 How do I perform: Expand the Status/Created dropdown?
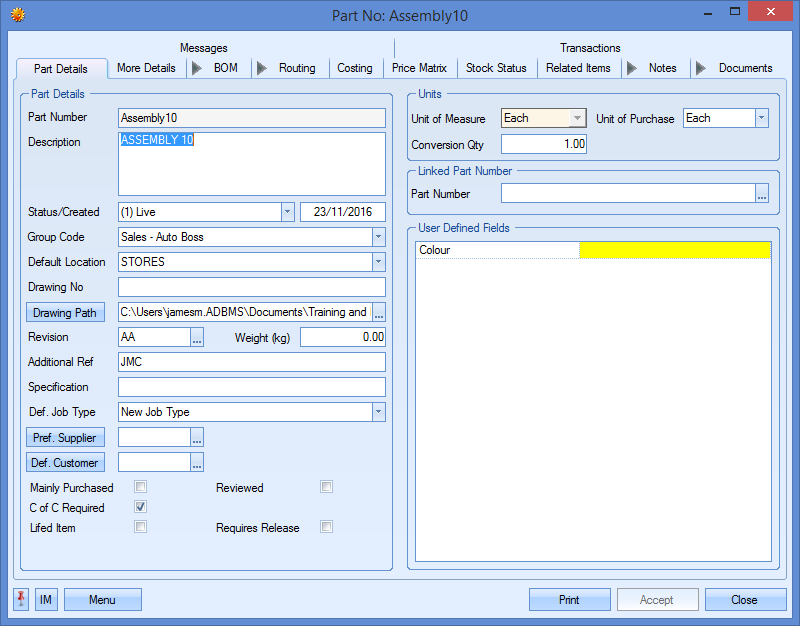[x=287, y=212]
